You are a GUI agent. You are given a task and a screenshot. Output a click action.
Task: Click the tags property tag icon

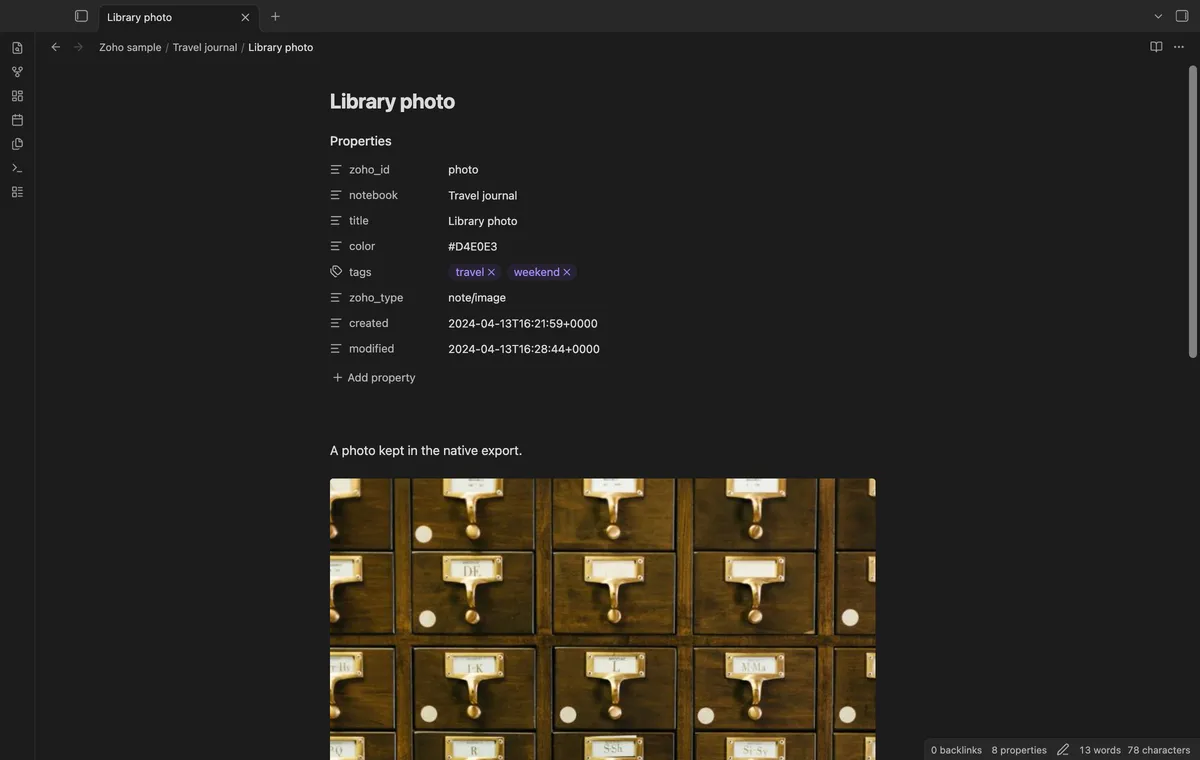[336, 272]
